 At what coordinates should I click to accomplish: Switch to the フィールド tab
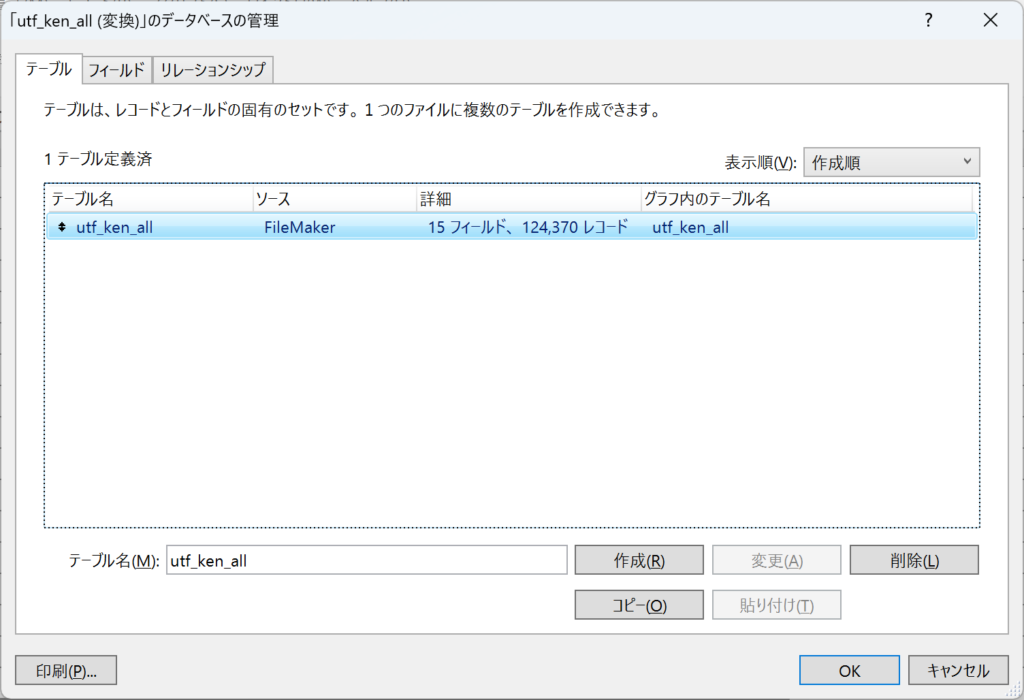(x=116, y=70)
